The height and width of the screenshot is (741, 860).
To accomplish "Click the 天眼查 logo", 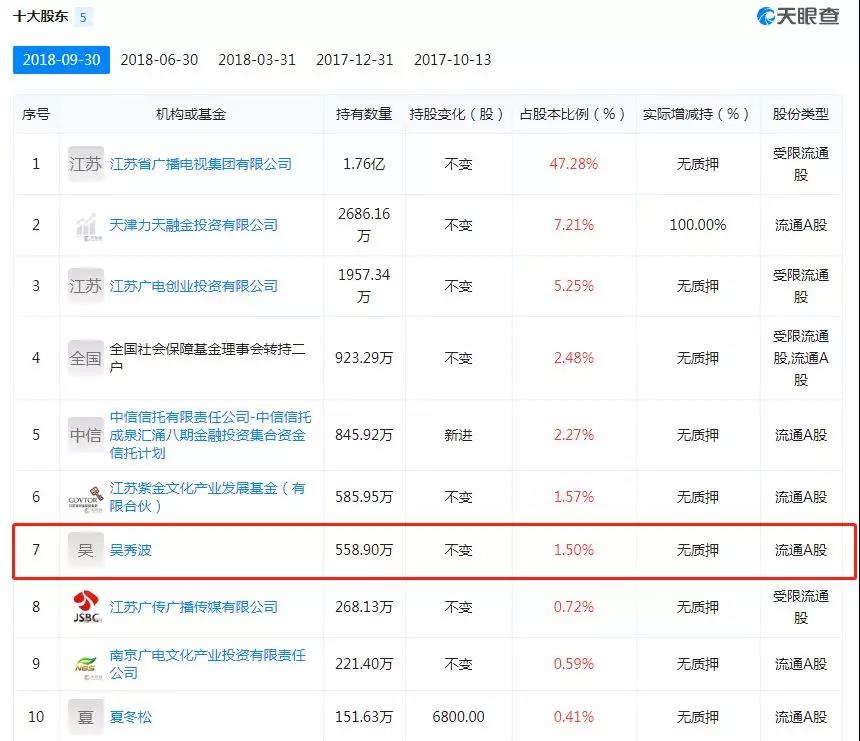I will click(797, 16).
